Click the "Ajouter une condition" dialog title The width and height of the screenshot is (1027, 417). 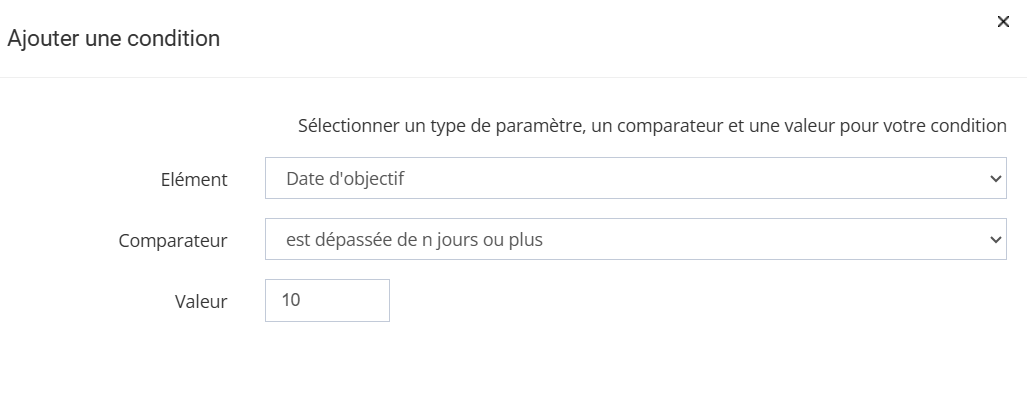pos(113,39)
